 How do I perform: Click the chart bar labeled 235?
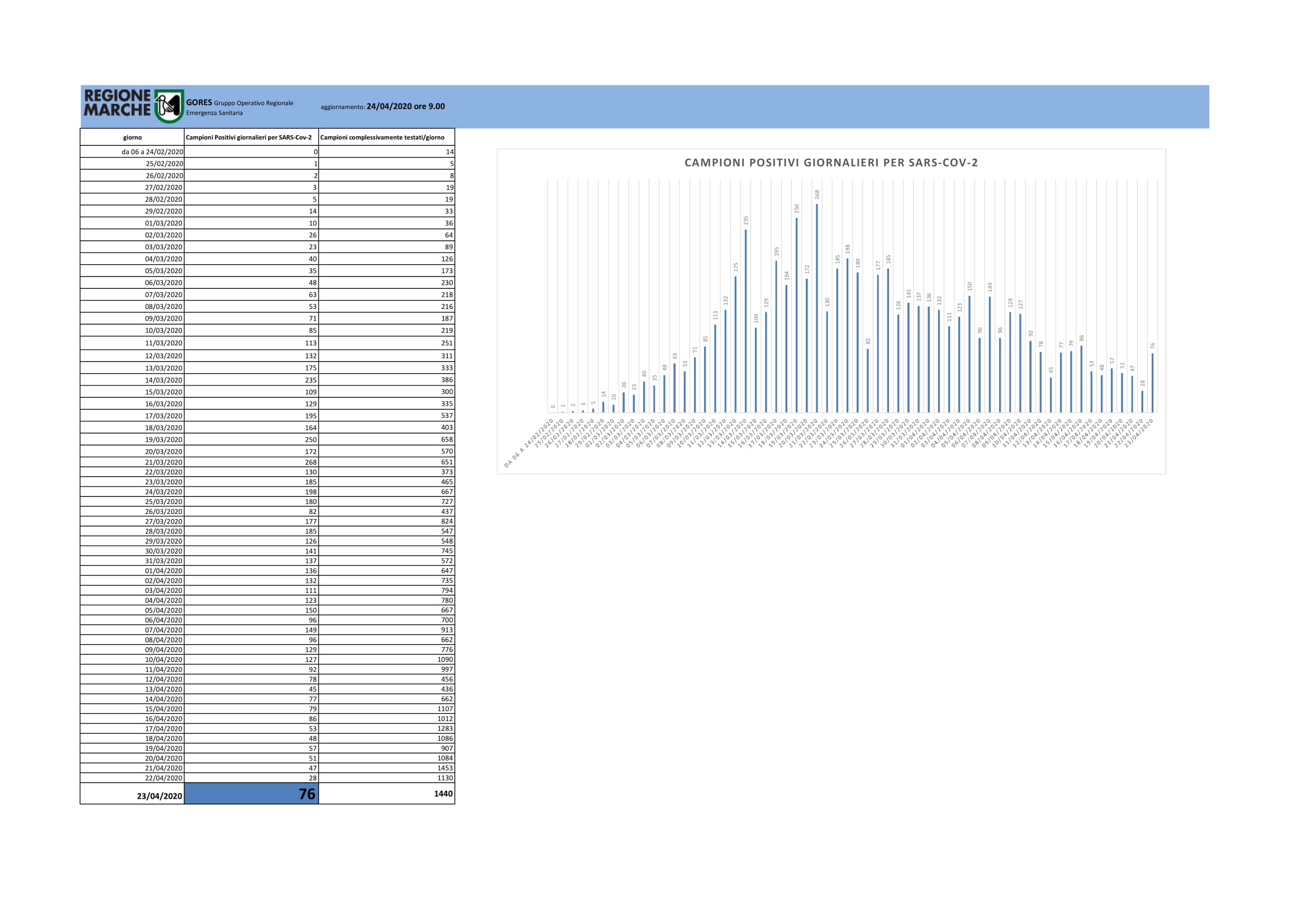click(746, 321)
